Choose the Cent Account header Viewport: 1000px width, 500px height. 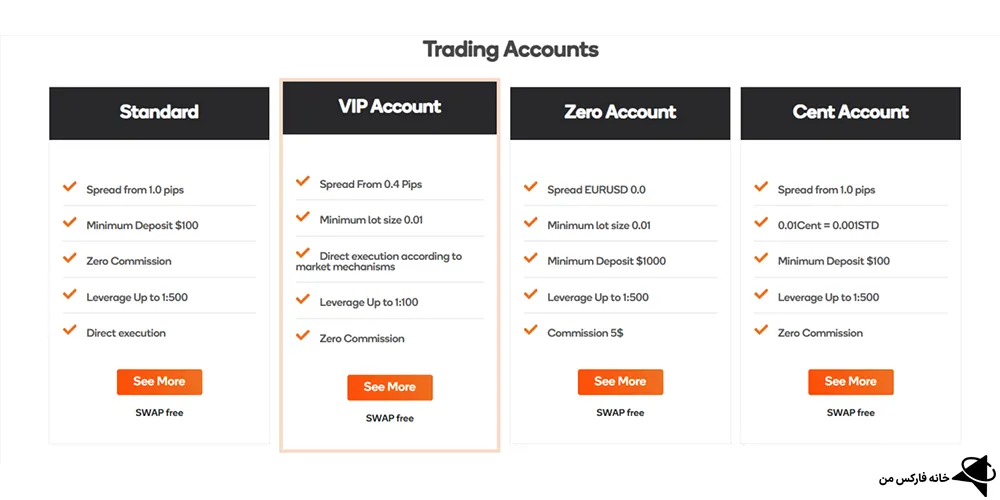[x=850, y=112]
